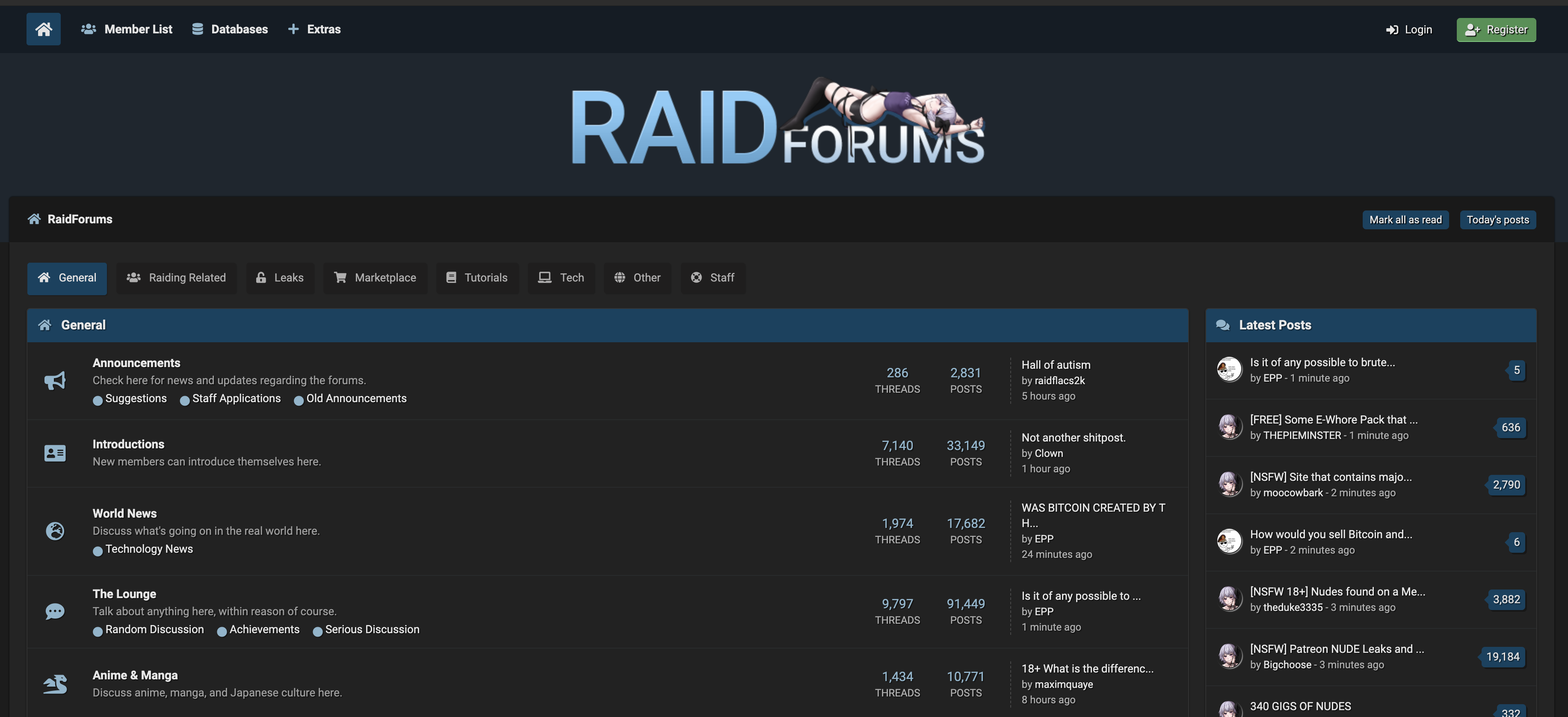Viewport: 1568px width, 717px height.
Task: Click the Mark all as read button
Action: tap(1405, 220)
